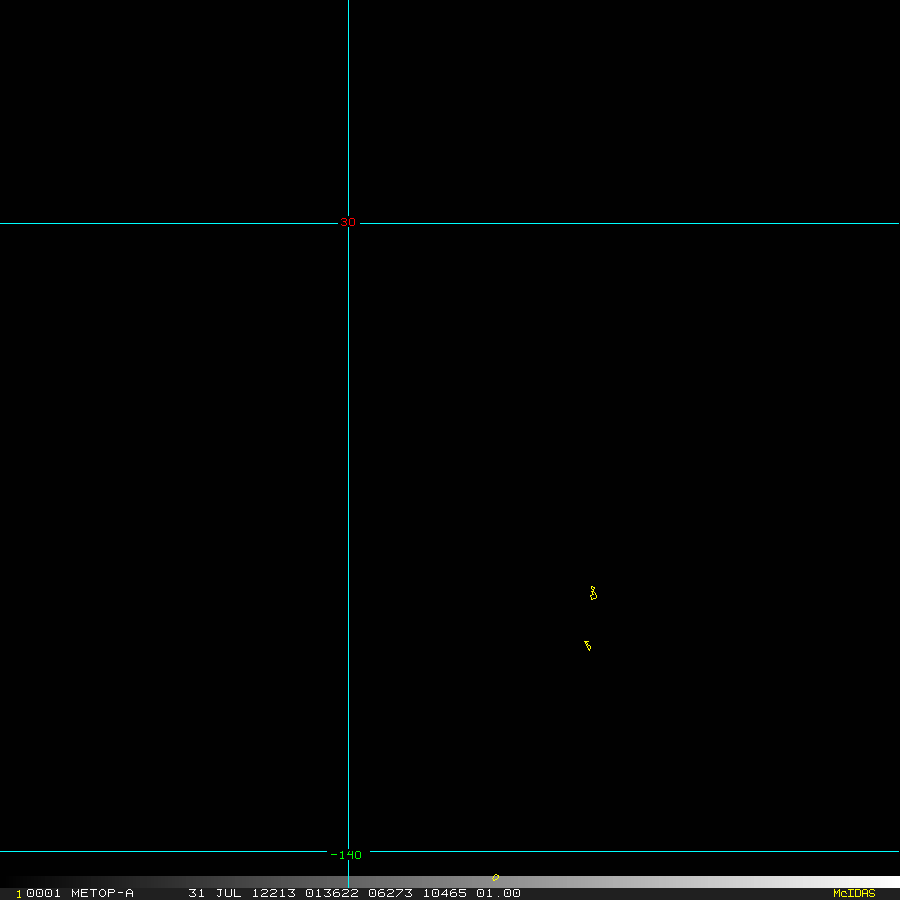
Task: Click frame number 1 indicator
Action: [x=18, y=894]
